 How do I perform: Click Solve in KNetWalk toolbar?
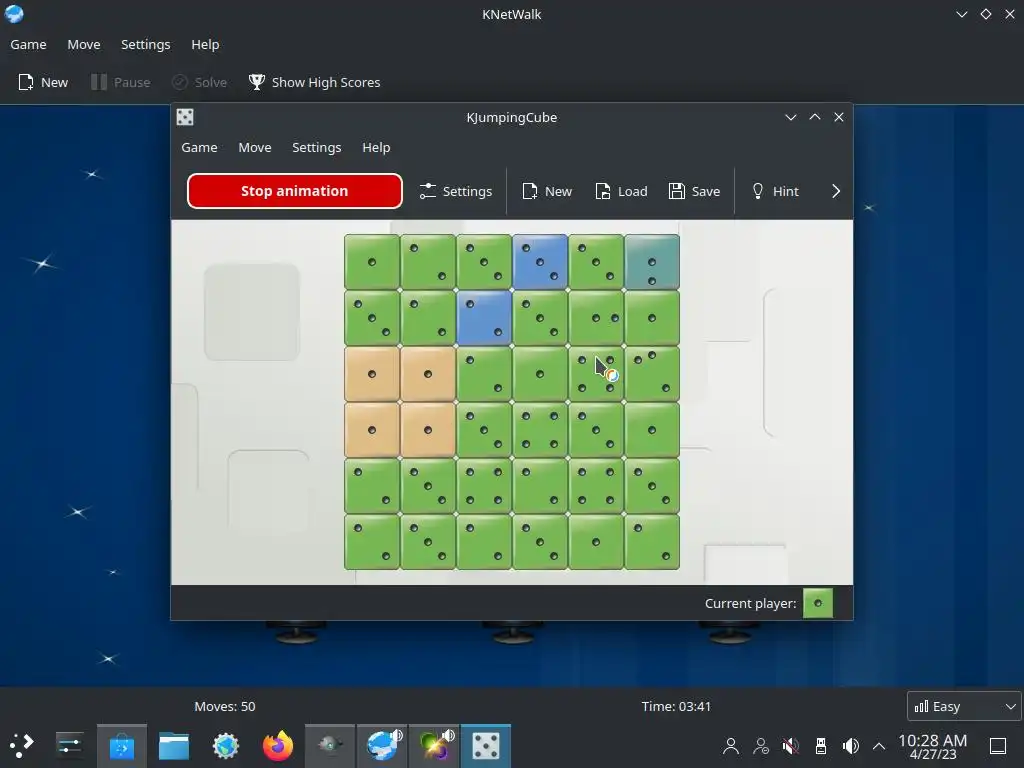click(199, 82)
